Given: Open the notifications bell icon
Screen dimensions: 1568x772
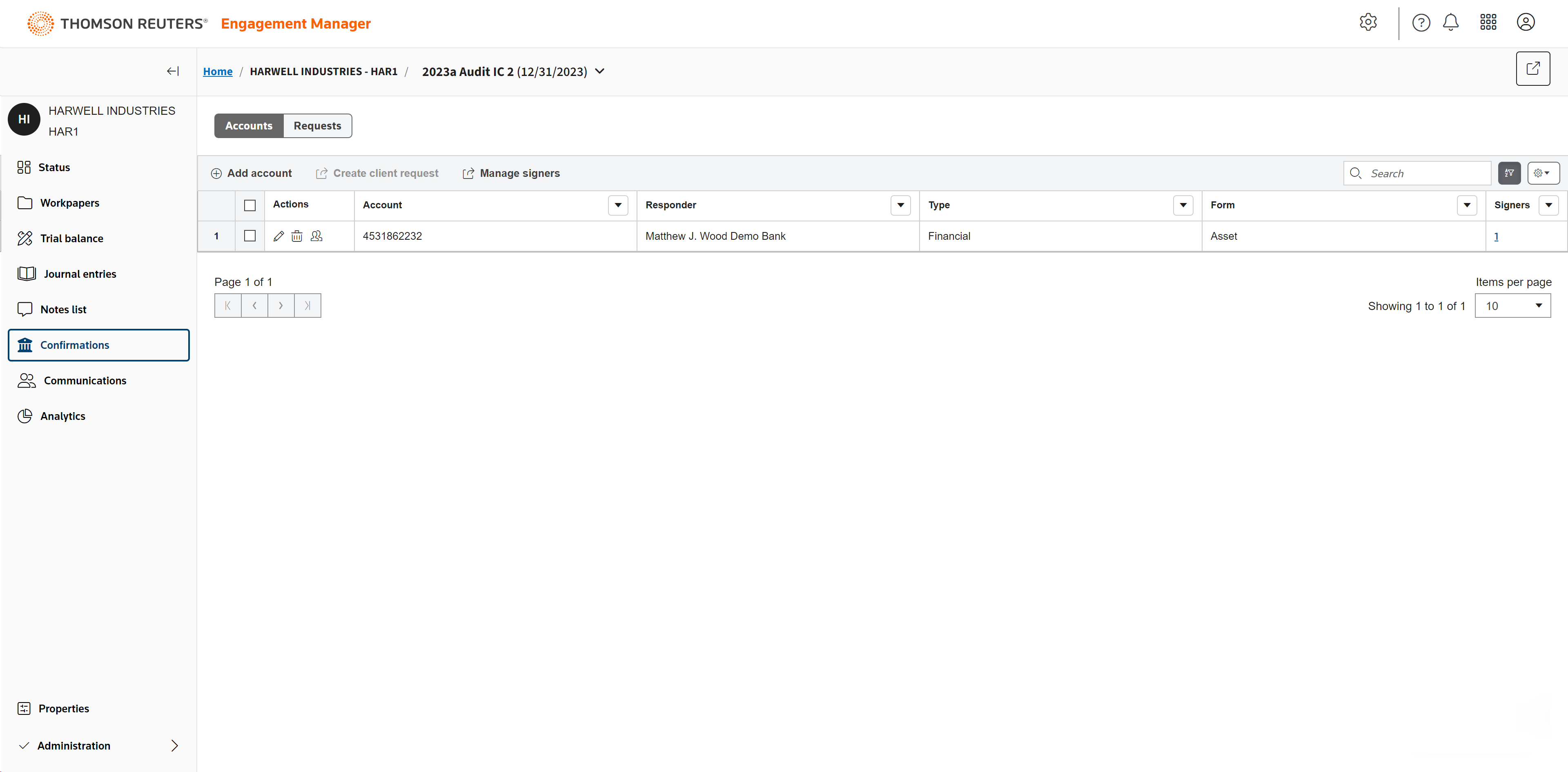Looking at the screenshot, I should click(x=1450, y=23).
